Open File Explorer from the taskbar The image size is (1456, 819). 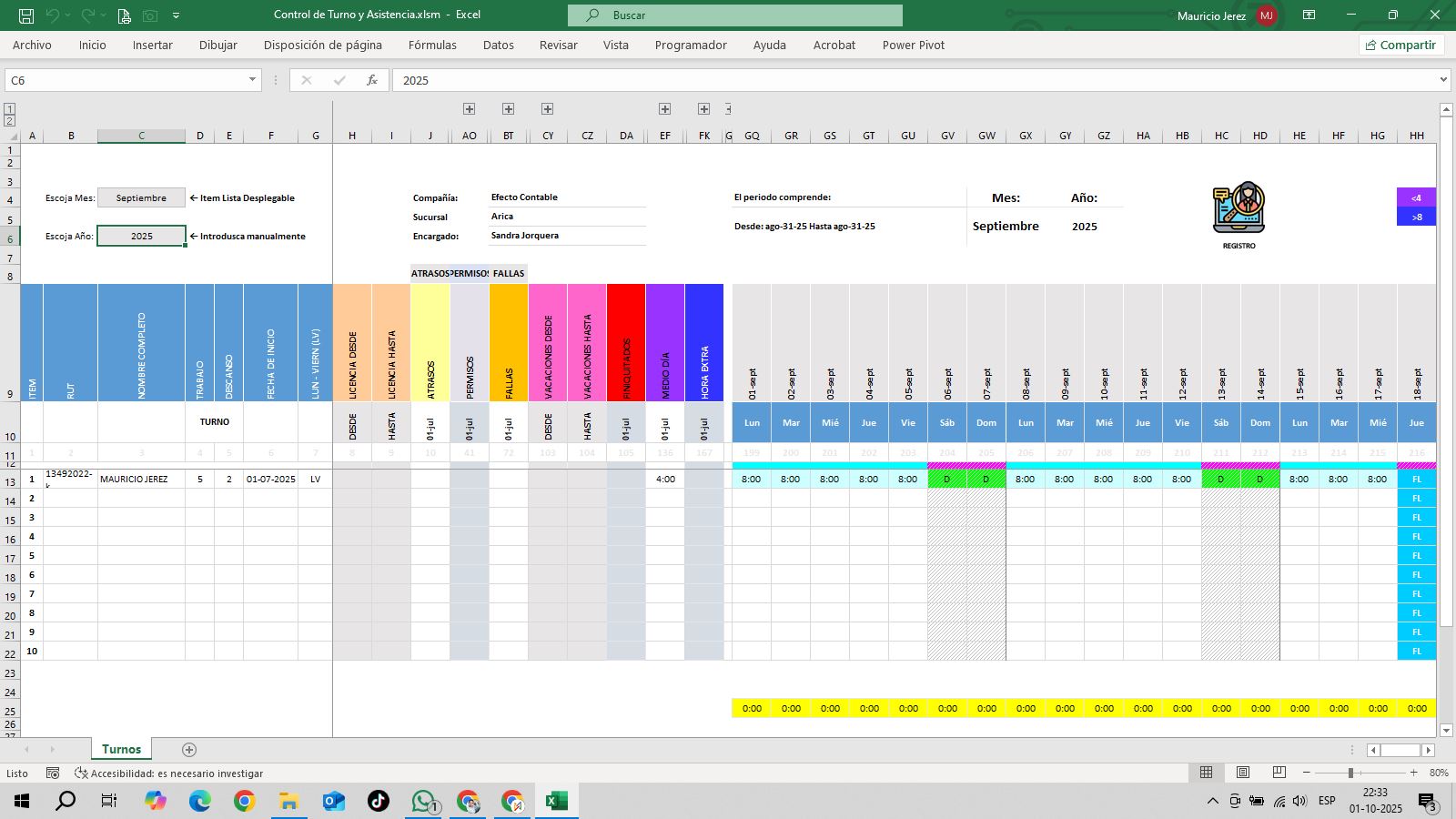point(288,801)
